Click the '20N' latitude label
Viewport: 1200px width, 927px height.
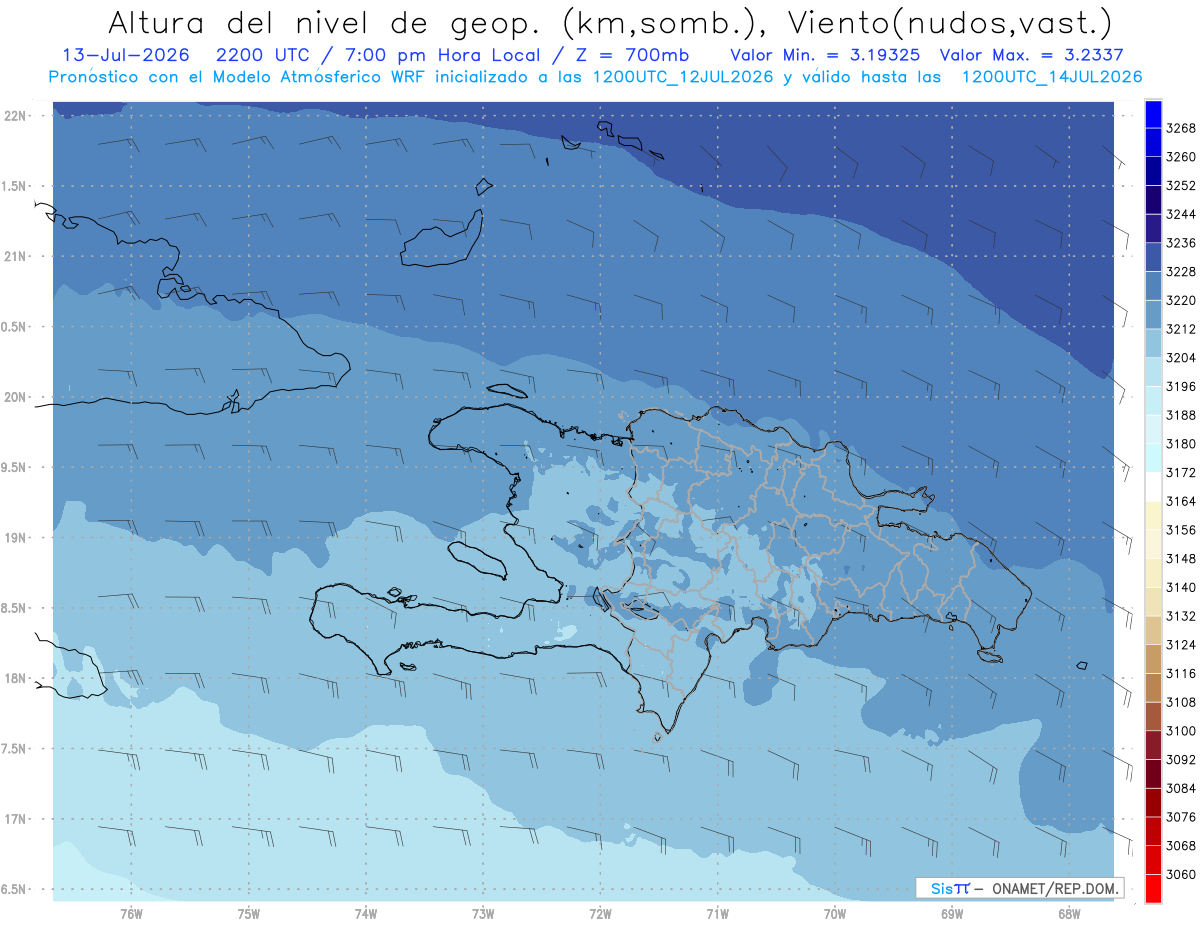[x=15, y=397]
